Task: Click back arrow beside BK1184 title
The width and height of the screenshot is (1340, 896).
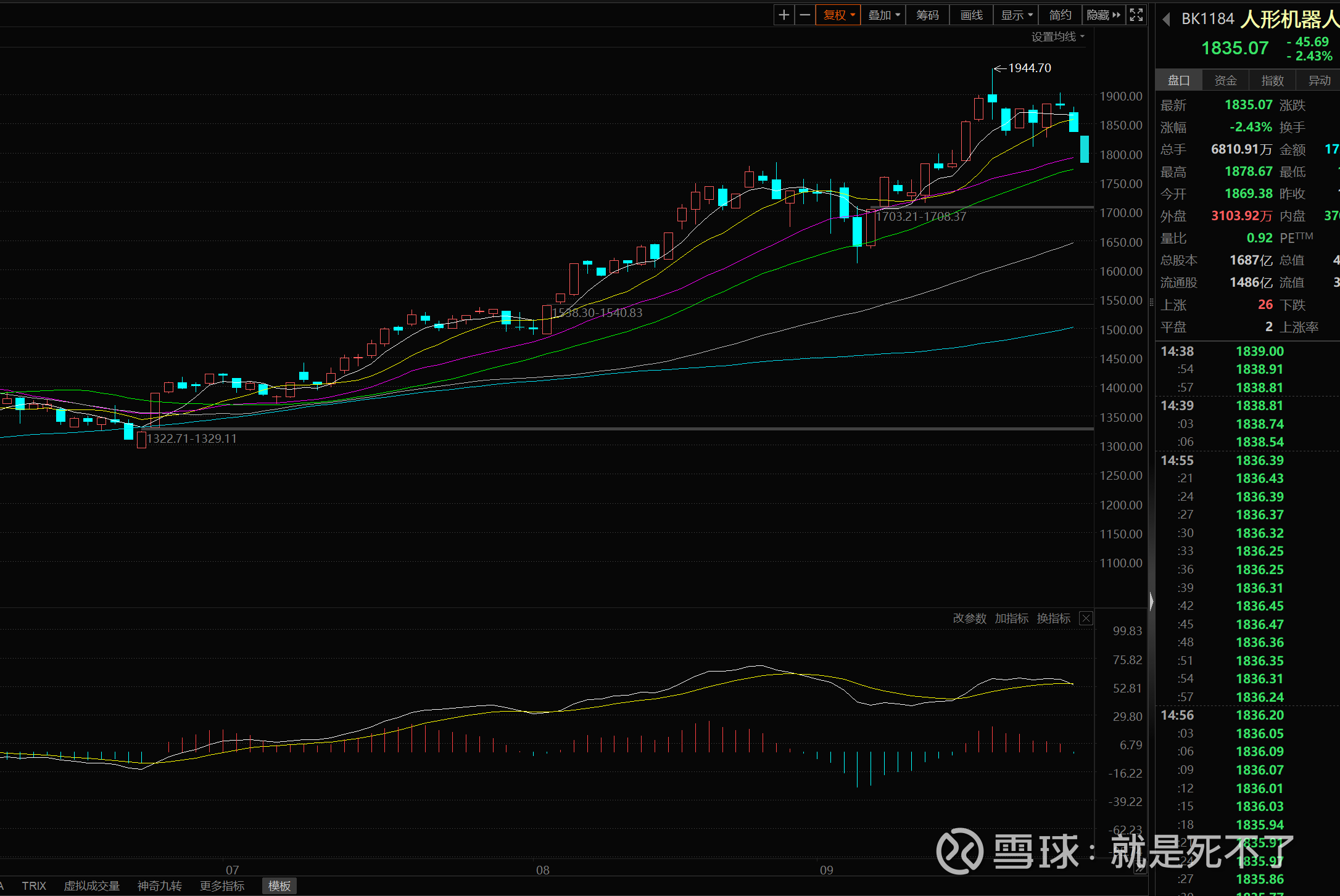Action: [x=1166, y=20]
